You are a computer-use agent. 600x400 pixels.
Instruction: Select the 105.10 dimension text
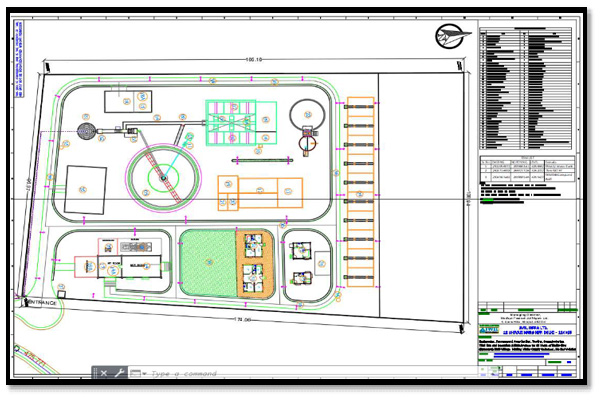click(x=254, y=59)
